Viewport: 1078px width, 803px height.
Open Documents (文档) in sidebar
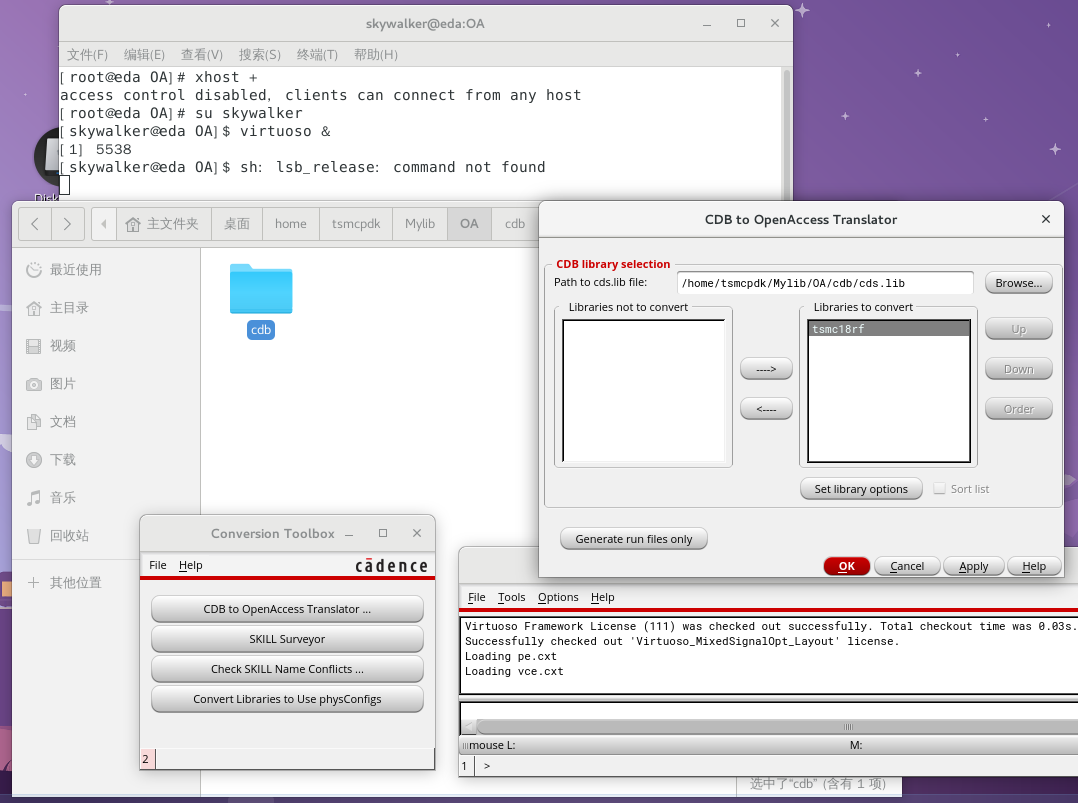pyautogui.click(x=50, y=421)
